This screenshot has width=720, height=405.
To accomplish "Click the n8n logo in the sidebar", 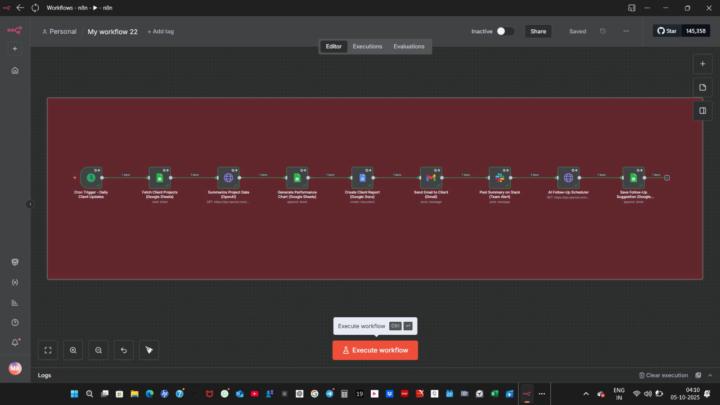I will pyautogui.click(x=15, y=31).
